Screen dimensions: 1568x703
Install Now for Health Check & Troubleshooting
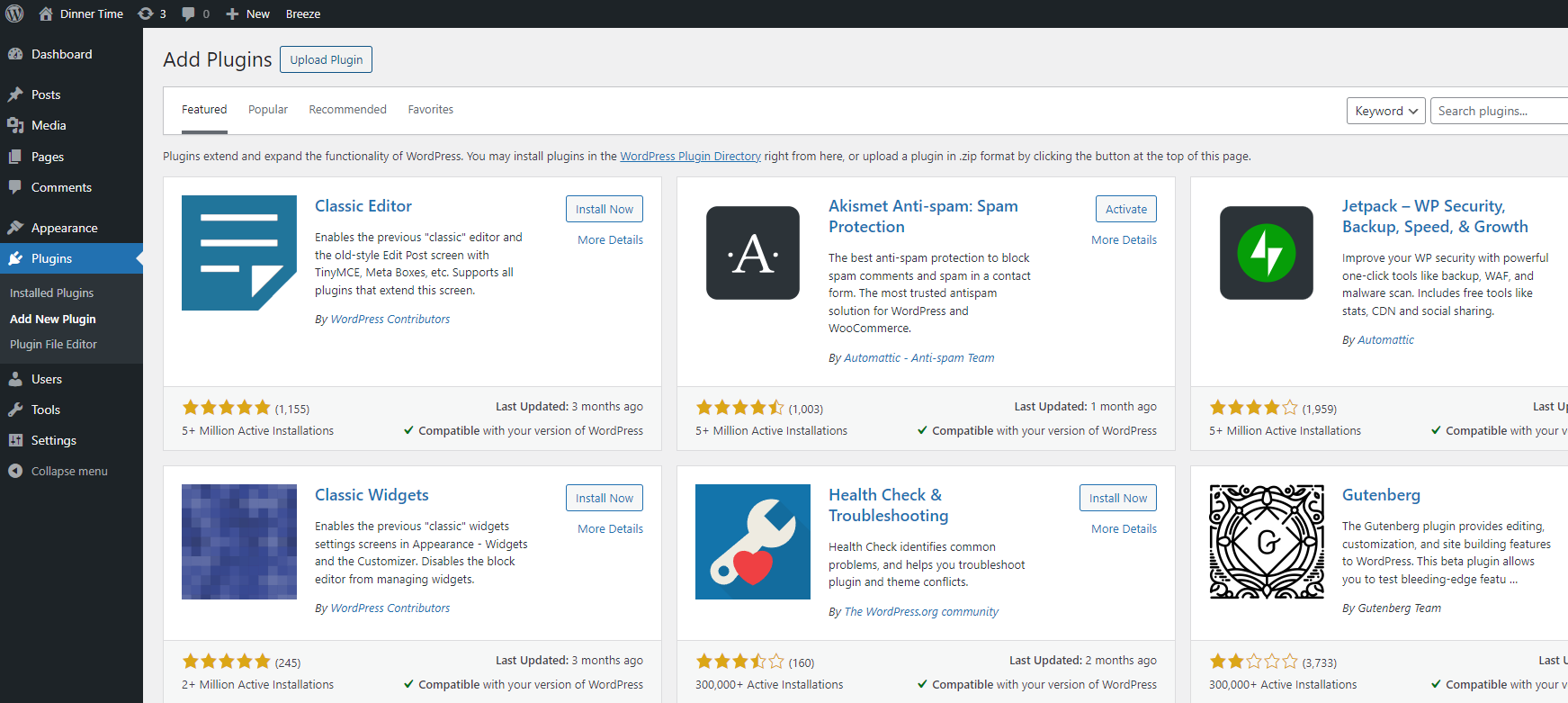[x=1118, y=498]
